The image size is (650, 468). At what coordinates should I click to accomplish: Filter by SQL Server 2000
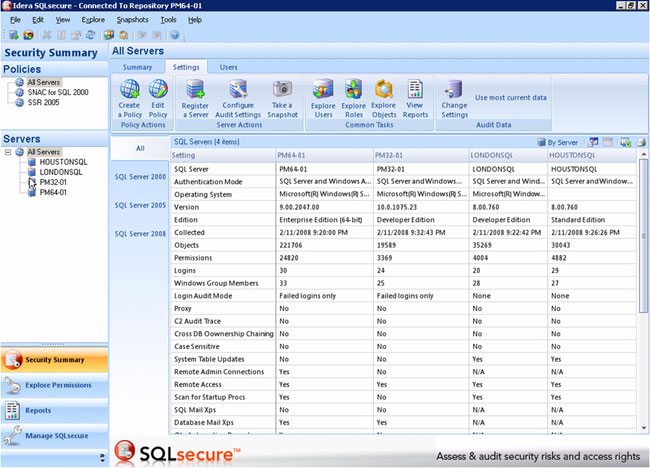140,177
